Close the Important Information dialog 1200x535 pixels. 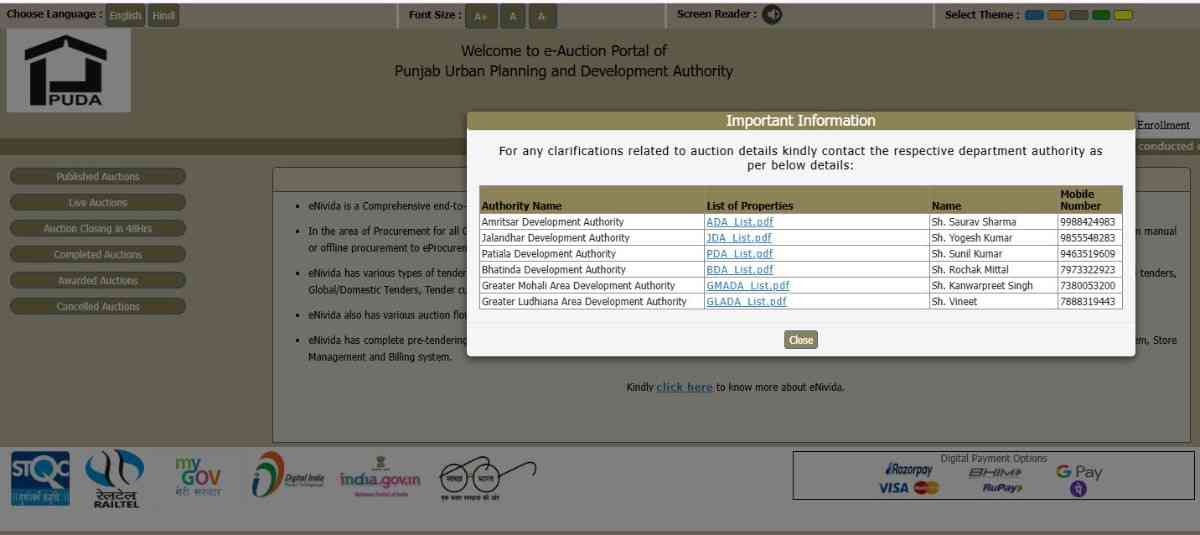click(x=801, y=340)
